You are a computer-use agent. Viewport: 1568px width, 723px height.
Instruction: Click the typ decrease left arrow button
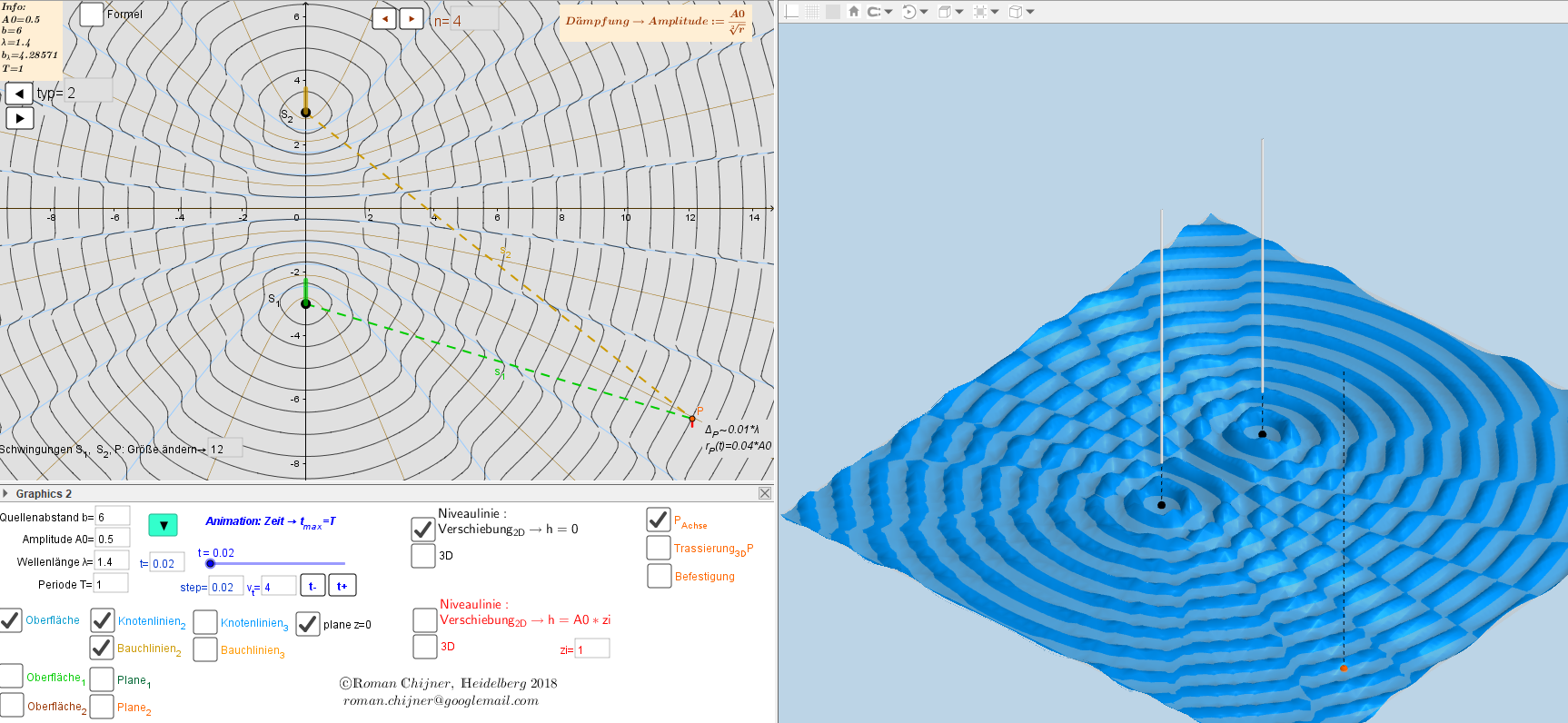[19, 93]
